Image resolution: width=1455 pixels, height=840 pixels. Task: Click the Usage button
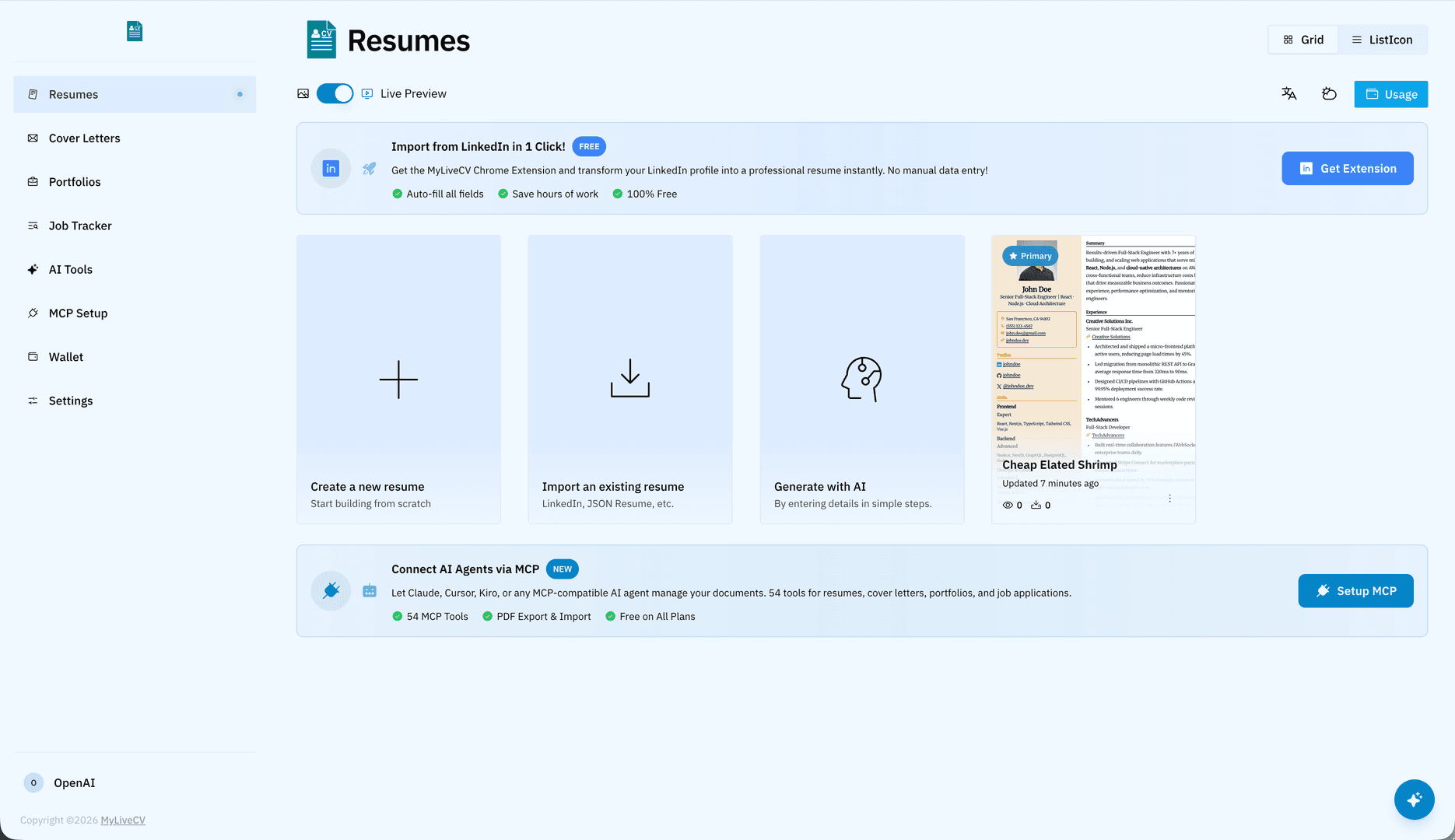point(1391,94)
